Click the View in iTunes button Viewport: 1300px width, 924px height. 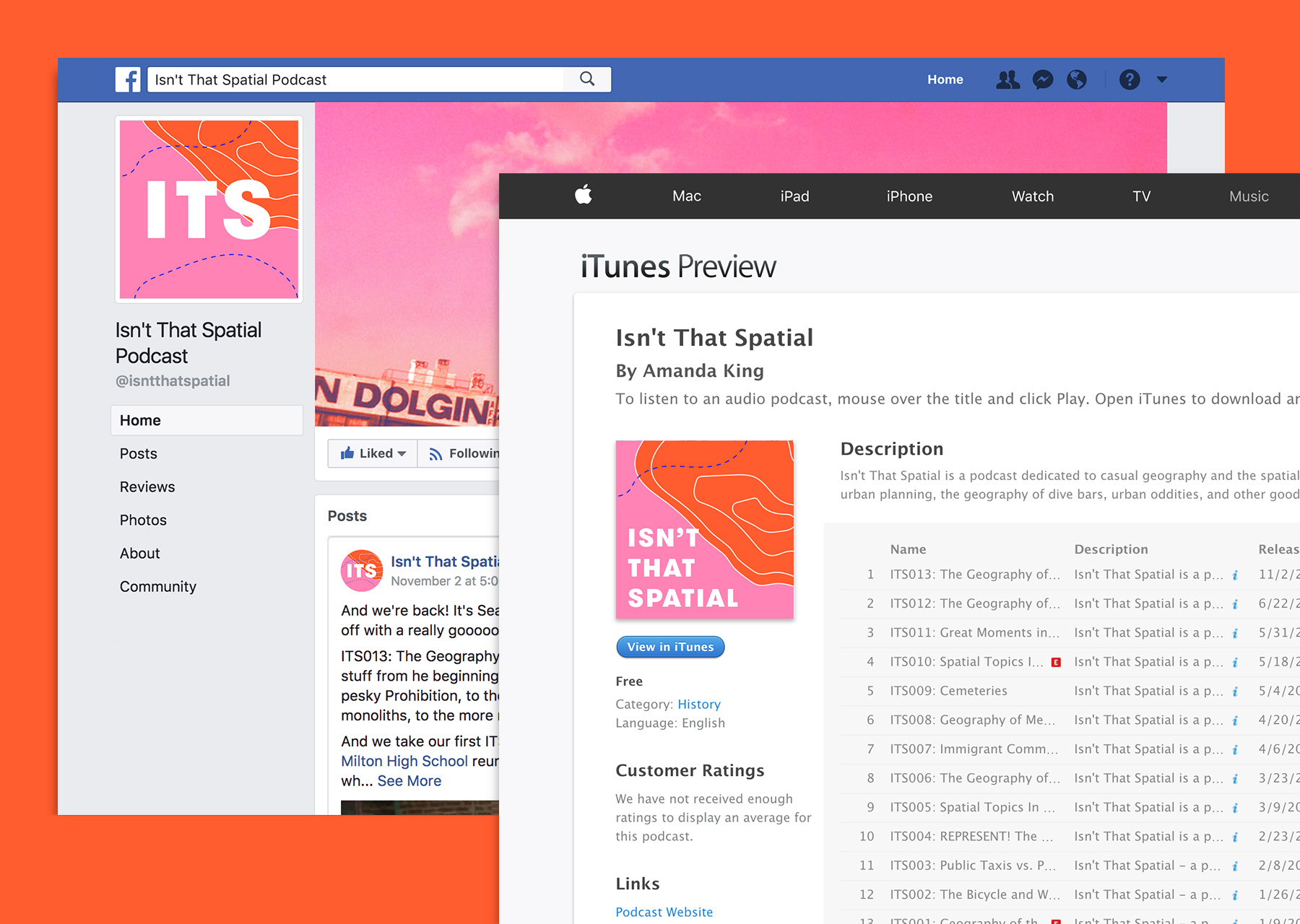[670, 647]
